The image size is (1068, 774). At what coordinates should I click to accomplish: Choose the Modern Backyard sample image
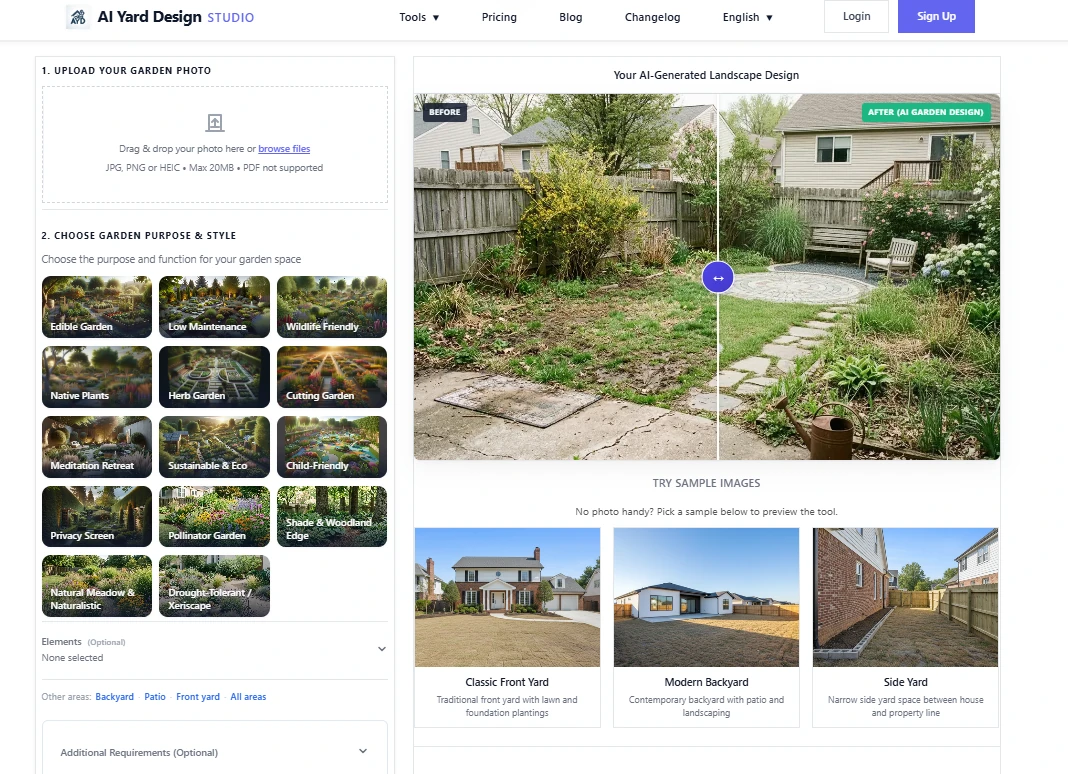pos(706,628)
